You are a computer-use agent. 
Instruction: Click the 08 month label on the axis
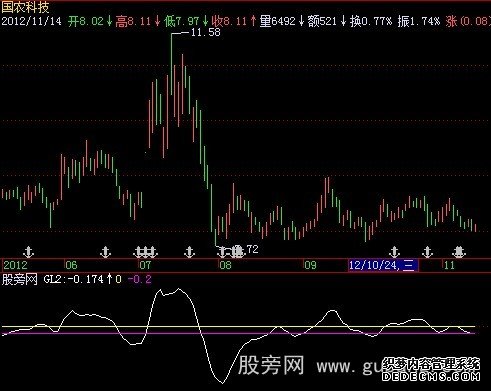(x=226, y=265)
